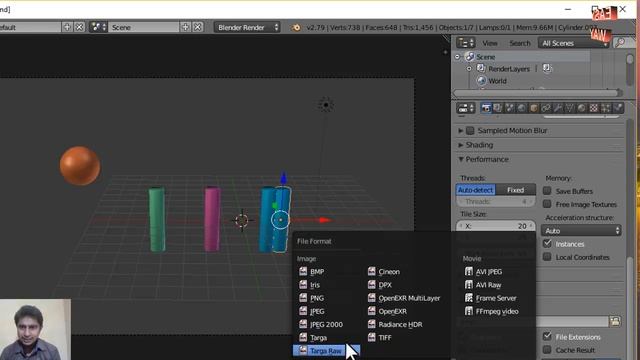Expand the Sampled Motion Blur panel
The height and width of the screenshot is (360, 640).
(x=460, y=131)
